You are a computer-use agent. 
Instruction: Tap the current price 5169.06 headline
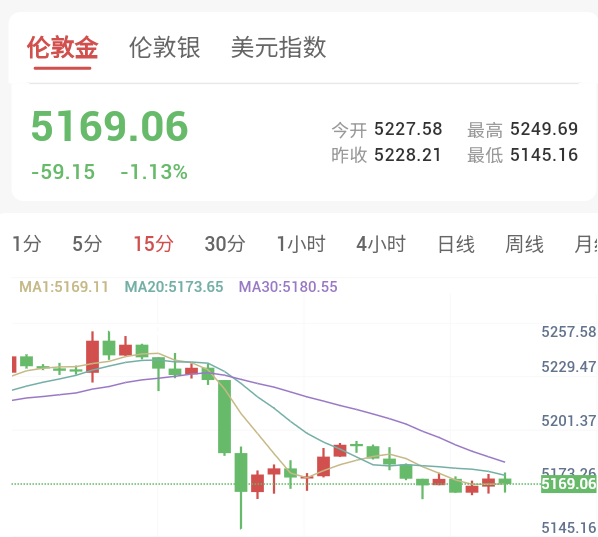coord(109,126)
